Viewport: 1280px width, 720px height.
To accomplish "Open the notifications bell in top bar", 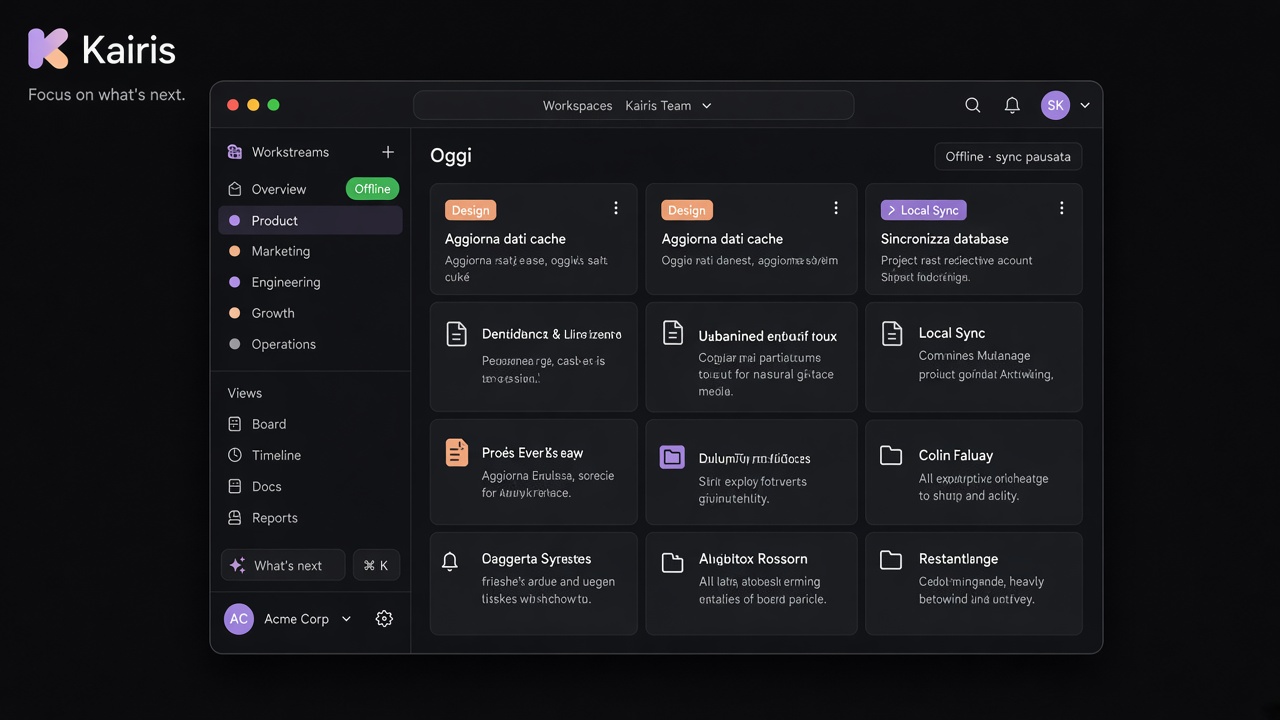I will click(x=1012, y=105).
